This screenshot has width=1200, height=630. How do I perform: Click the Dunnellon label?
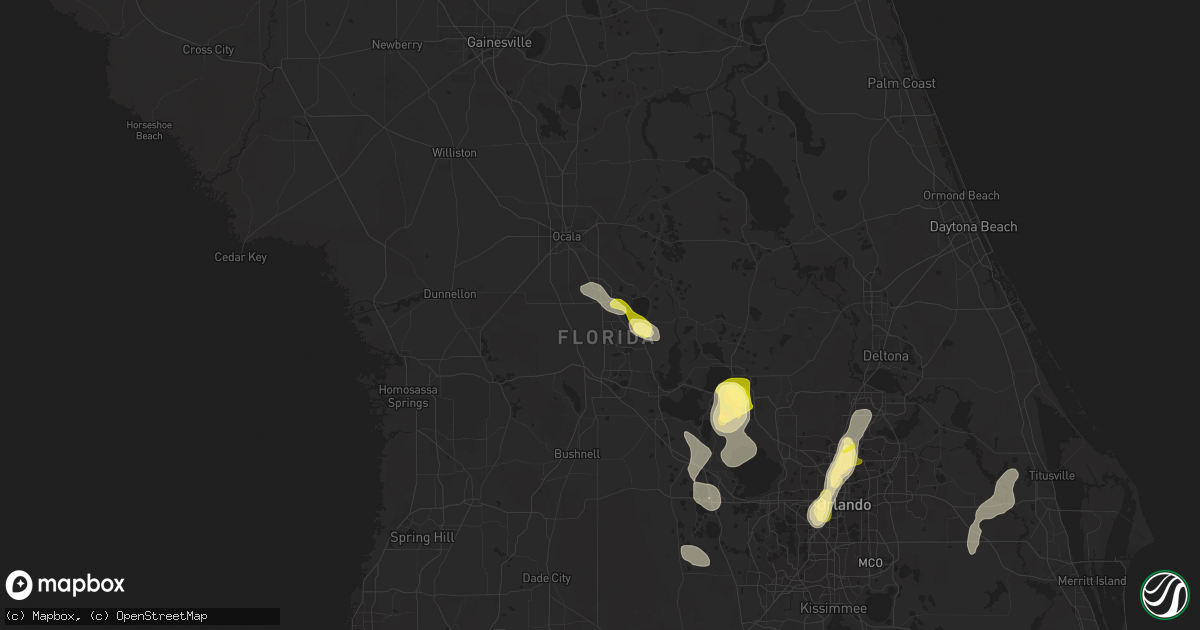pos(450,294)
